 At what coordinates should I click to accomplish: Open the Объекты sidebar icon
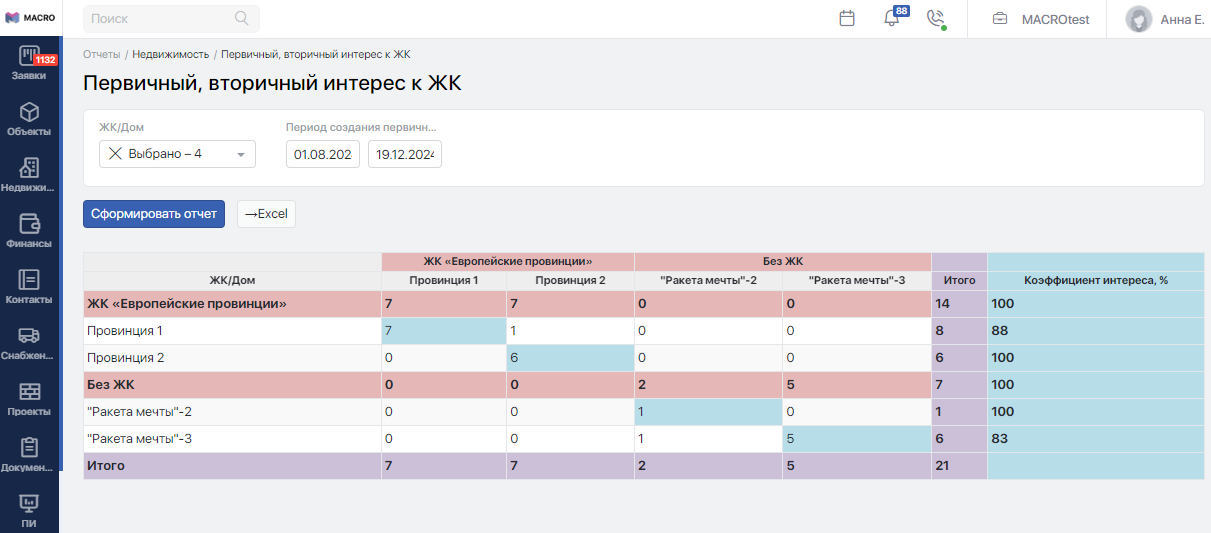29,119
